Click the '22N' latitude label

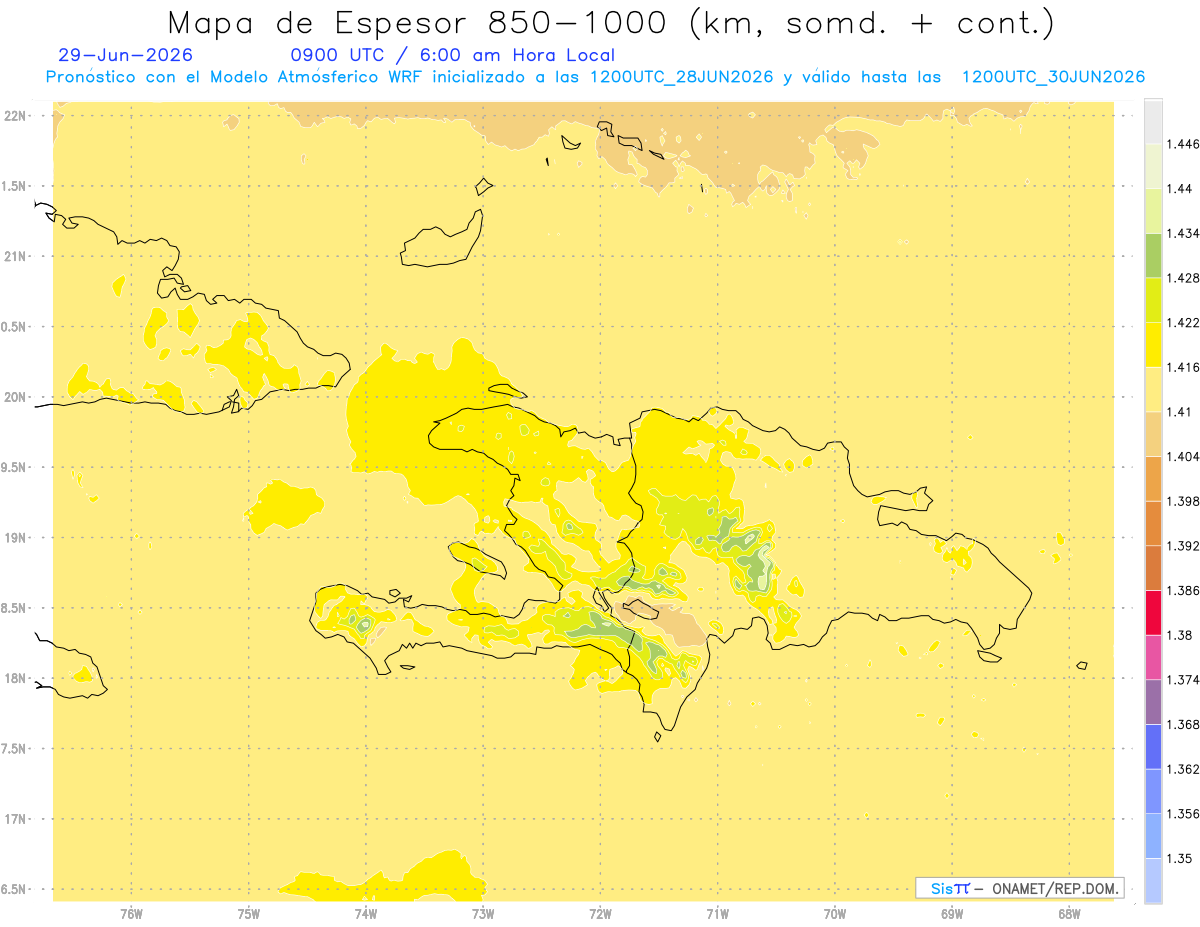(17, 116)
